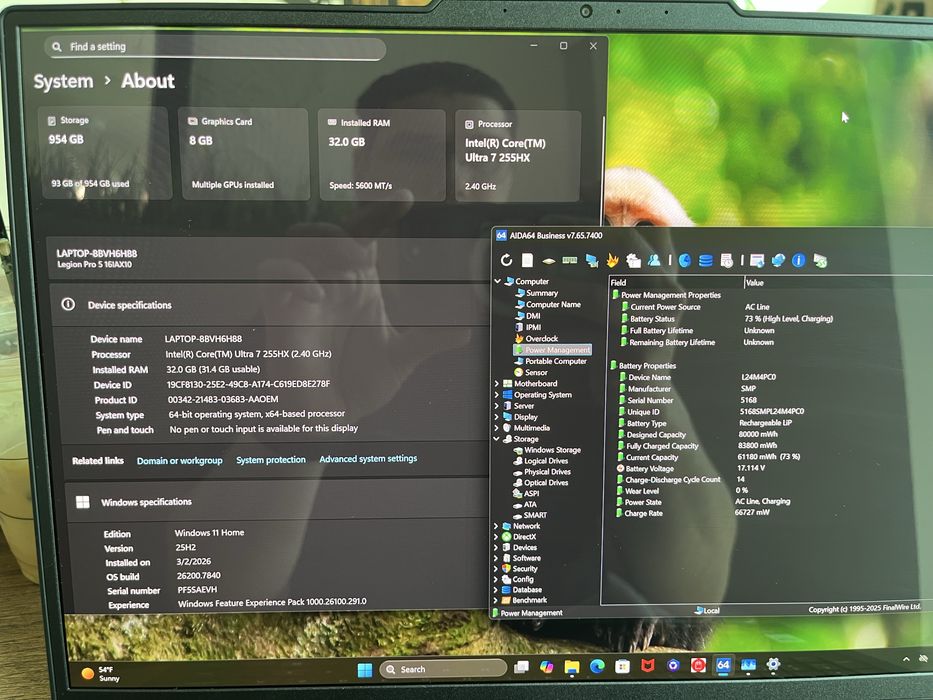Select Power Management tree item
This screenshot has height=700, width=933.
(x=553, y=350)
